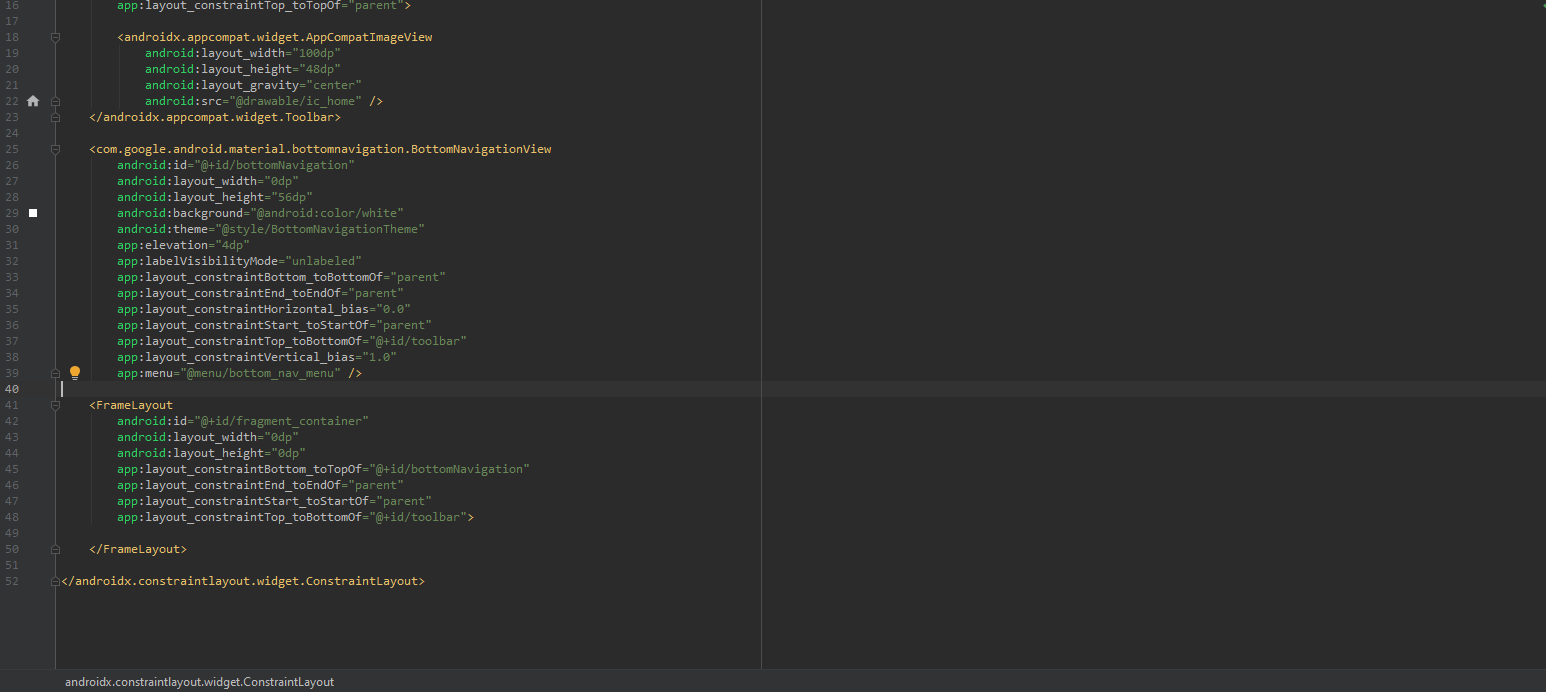Collapse the AppCompatImageView tag at line 18
The height and width of the screenshot is (692, 1546).
(55, 37)
